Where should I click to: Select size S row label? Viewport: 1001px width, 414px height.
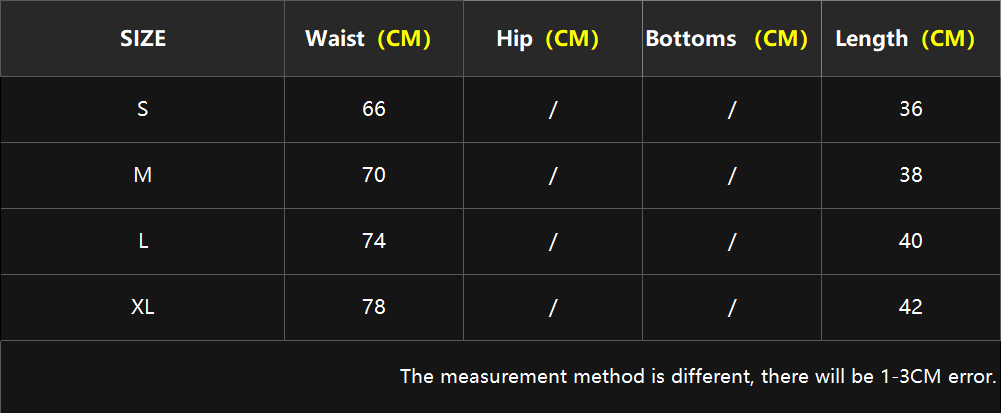142,110
